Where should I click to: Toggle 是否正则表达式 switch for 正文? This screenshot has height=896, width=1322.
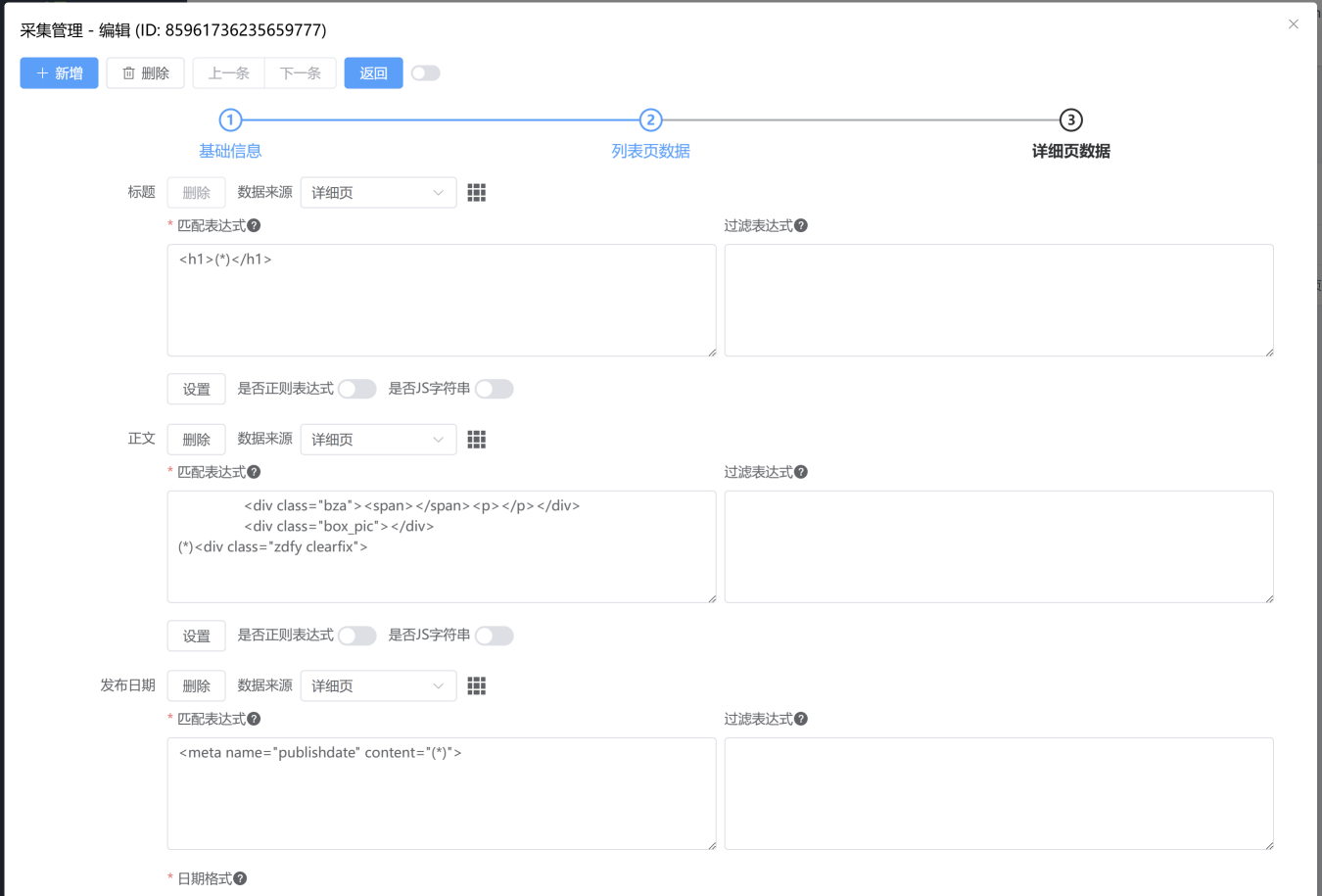coord(357,637)
